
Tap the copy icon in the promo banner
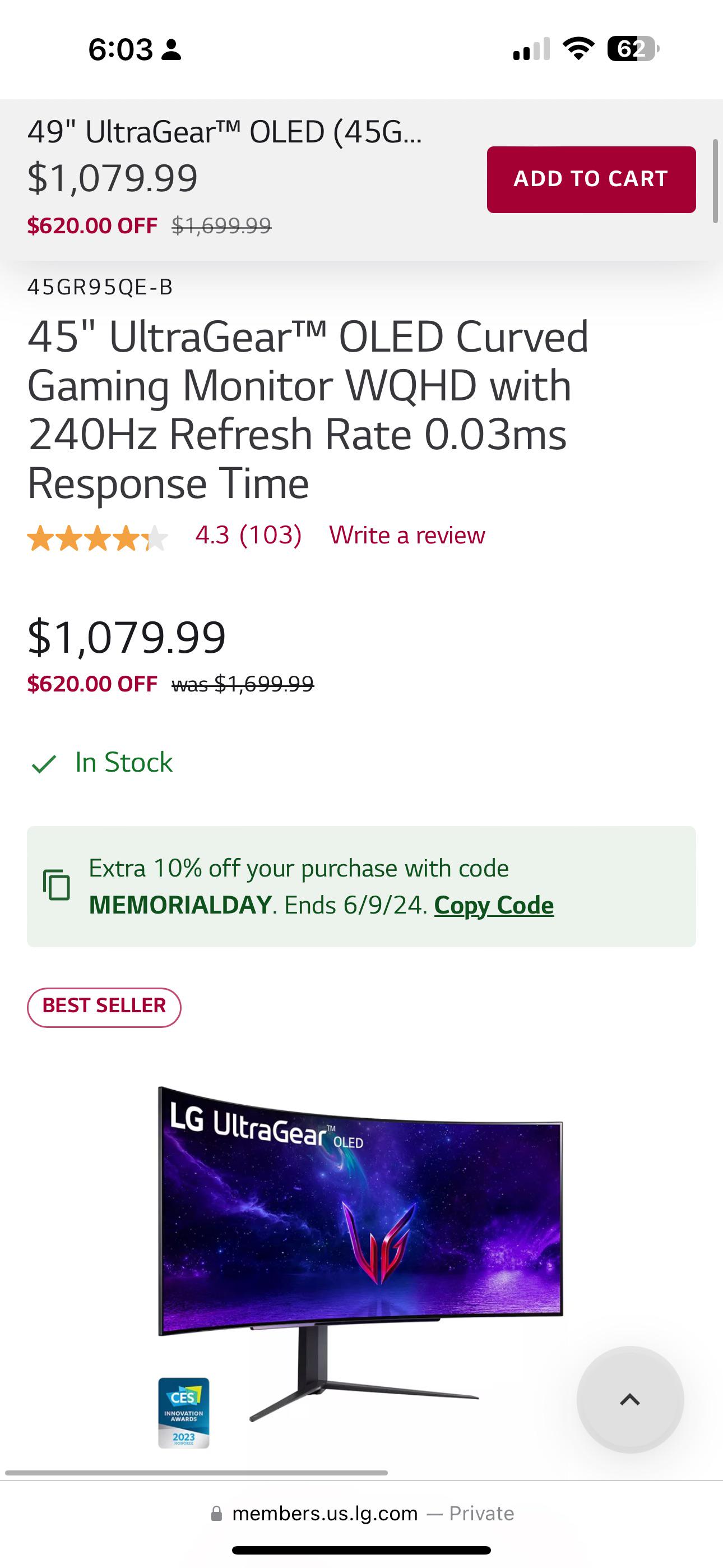pos(57,886)
